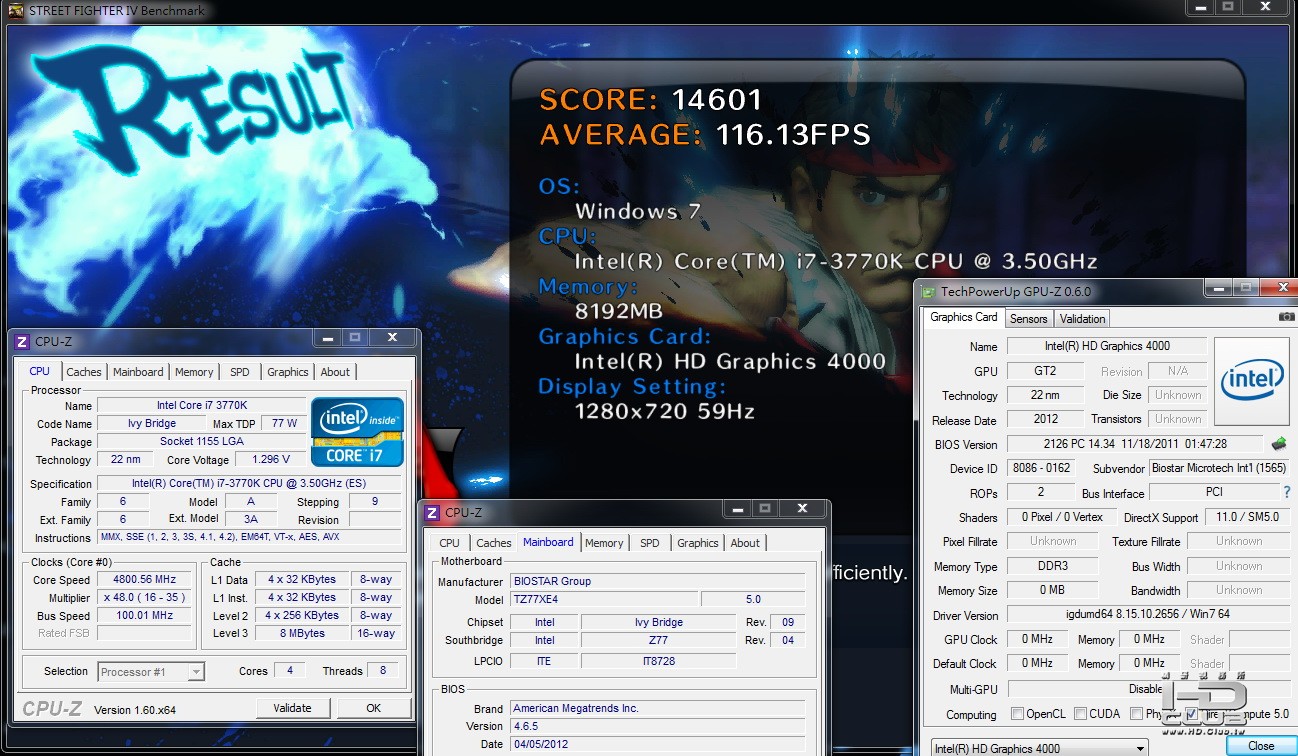Click the Street Fighter IV title bar icon
Screen dimensions: 1298x756
15,11
